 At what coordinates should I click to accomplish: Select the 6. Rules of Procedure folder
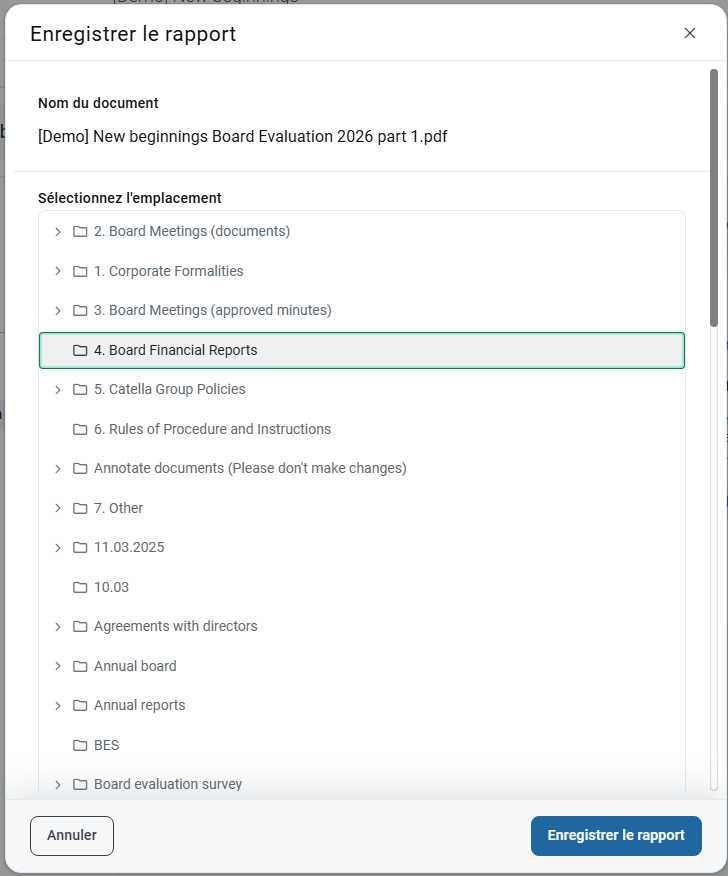[x=212, y=430]
